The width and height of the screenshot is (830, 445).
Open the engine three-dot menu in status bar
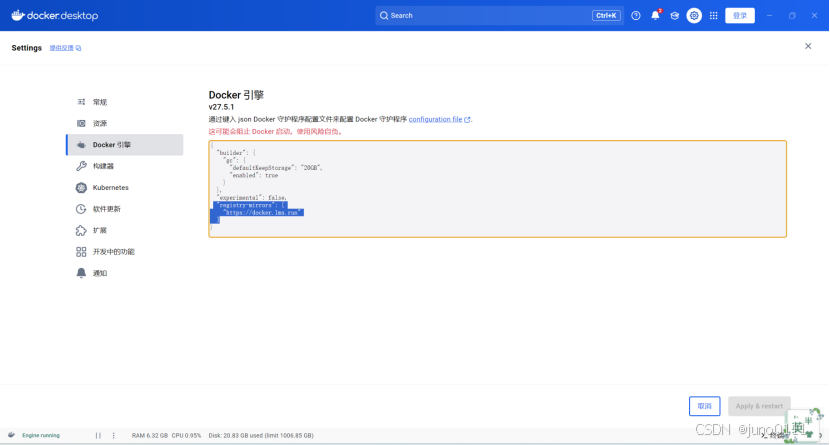pos(113,435)
